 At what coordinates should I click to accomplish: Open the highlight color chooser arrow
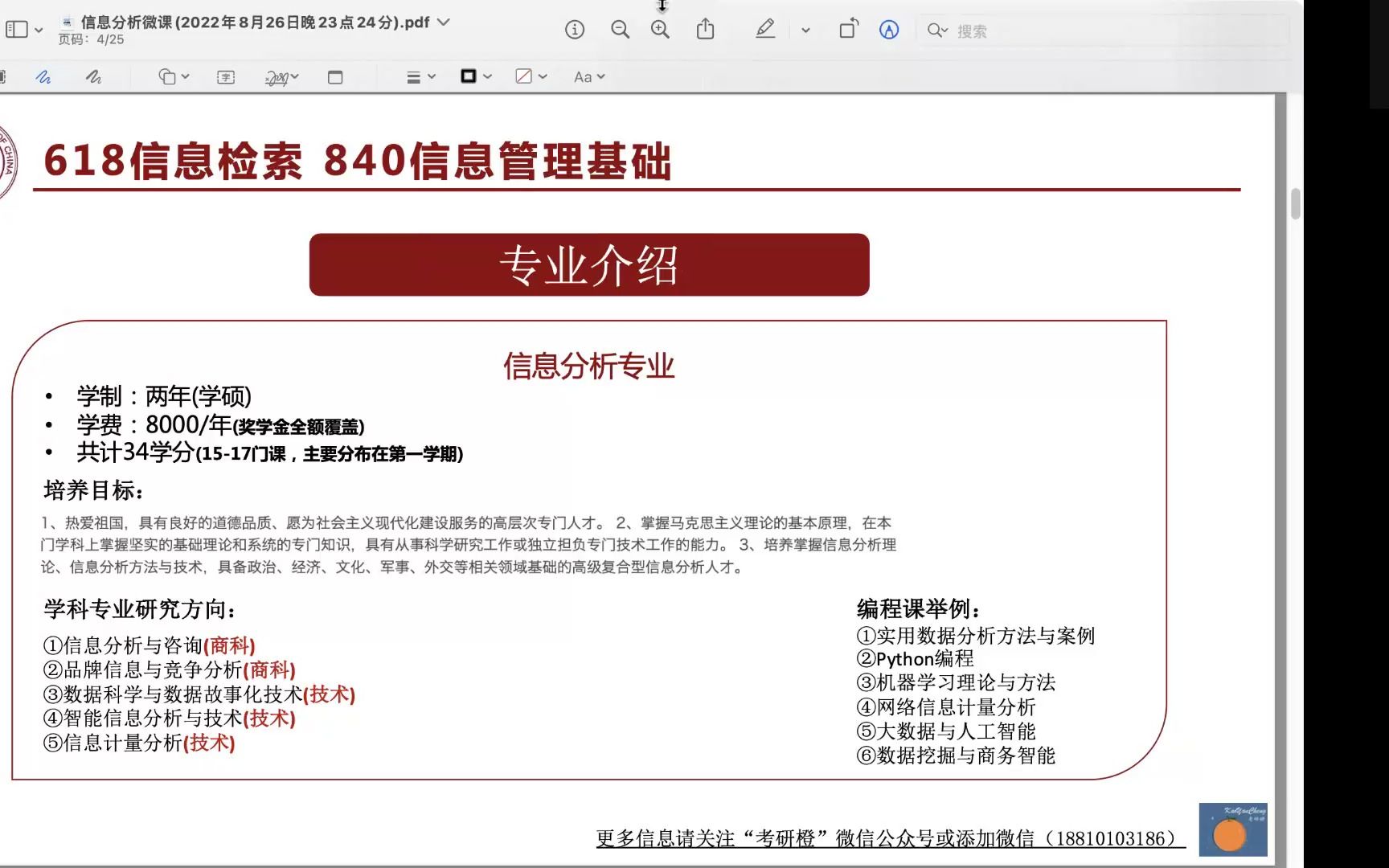[805, 29]
